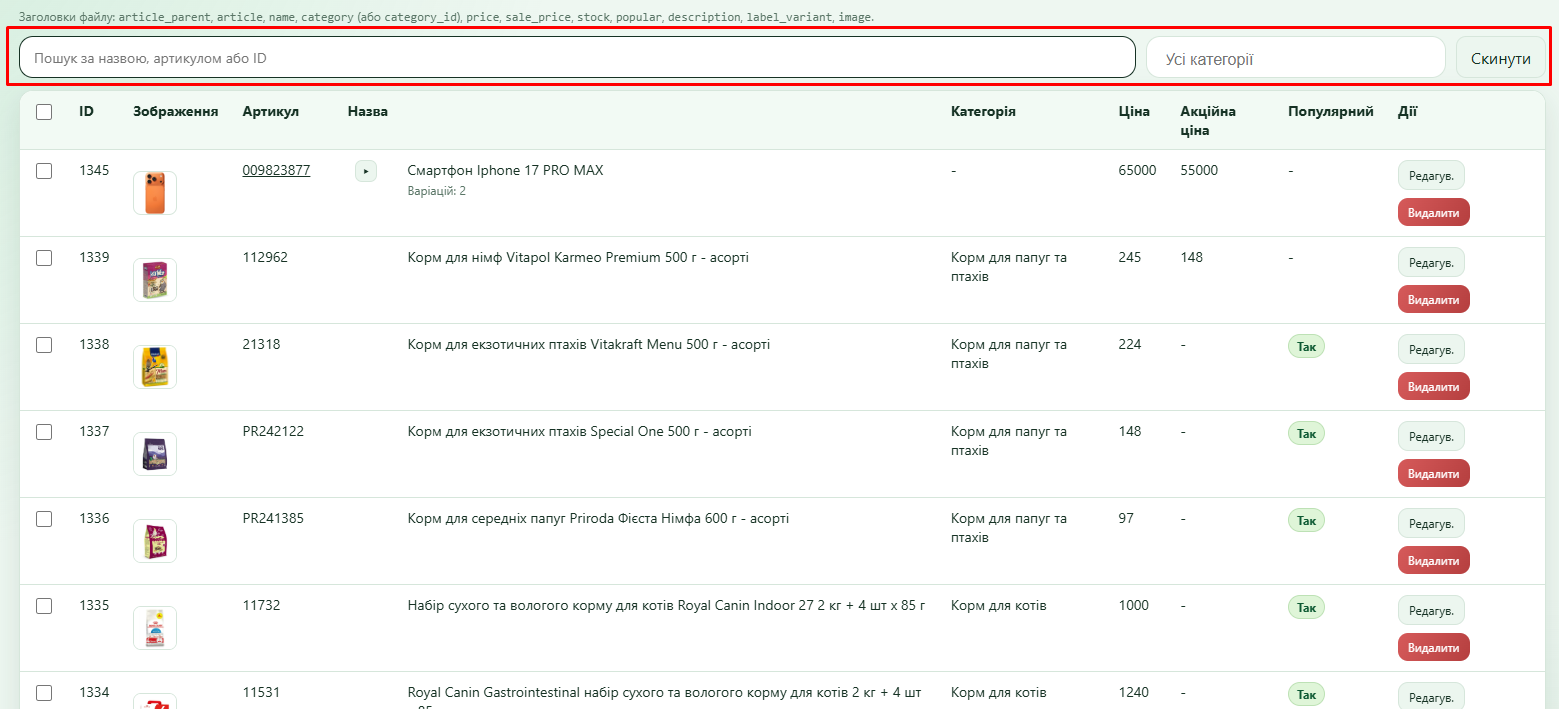Select product name 'Смартфон Iphone 17 PRO MAX'
The height and width of the screenshot is (709, 1559).
coord(506,170)
